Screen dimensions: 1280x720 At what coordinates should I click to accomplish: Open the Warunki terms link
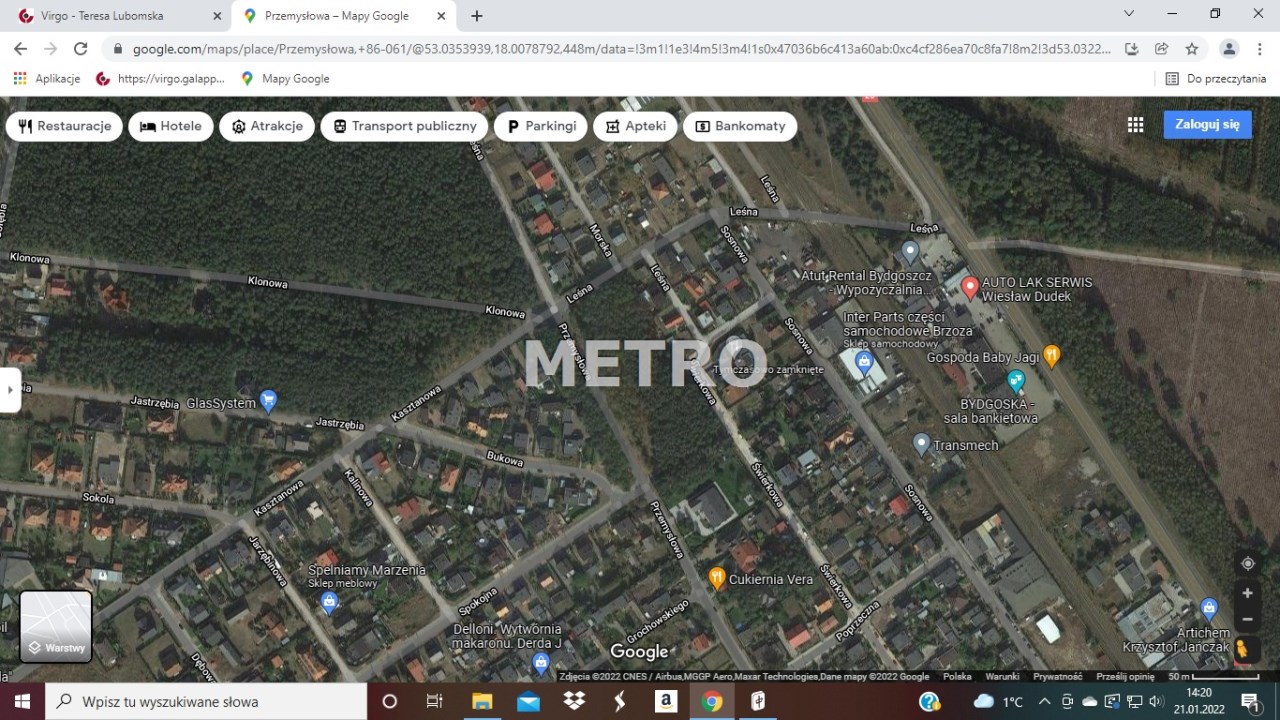click(1002, 677)
